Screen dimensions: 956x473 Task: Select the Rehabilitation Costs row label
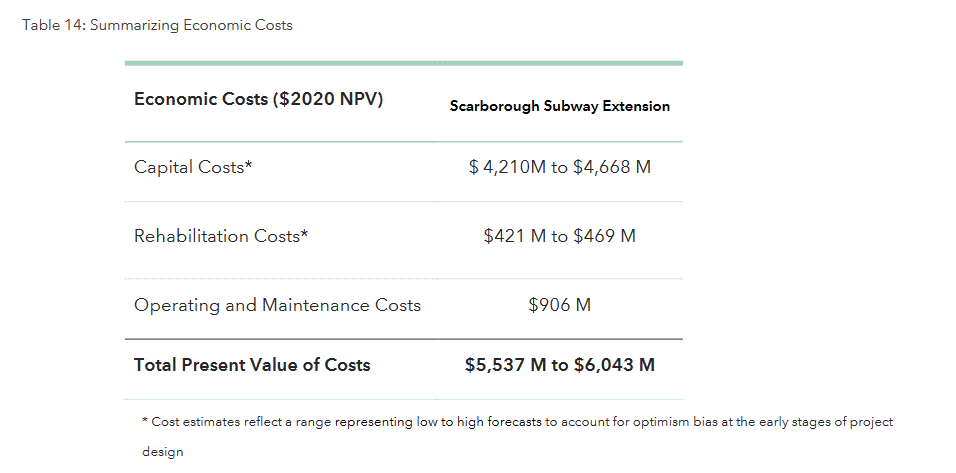(221, 236)
